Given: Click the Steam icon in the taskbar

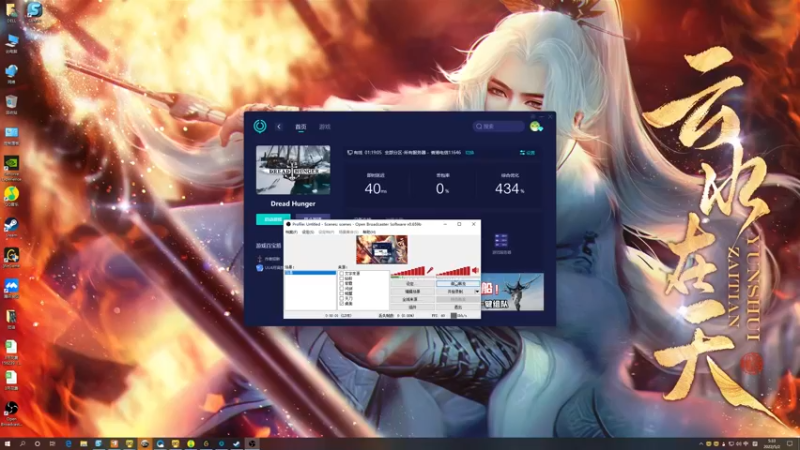Looking at the screenshot, I should click(x=237, y=444).
